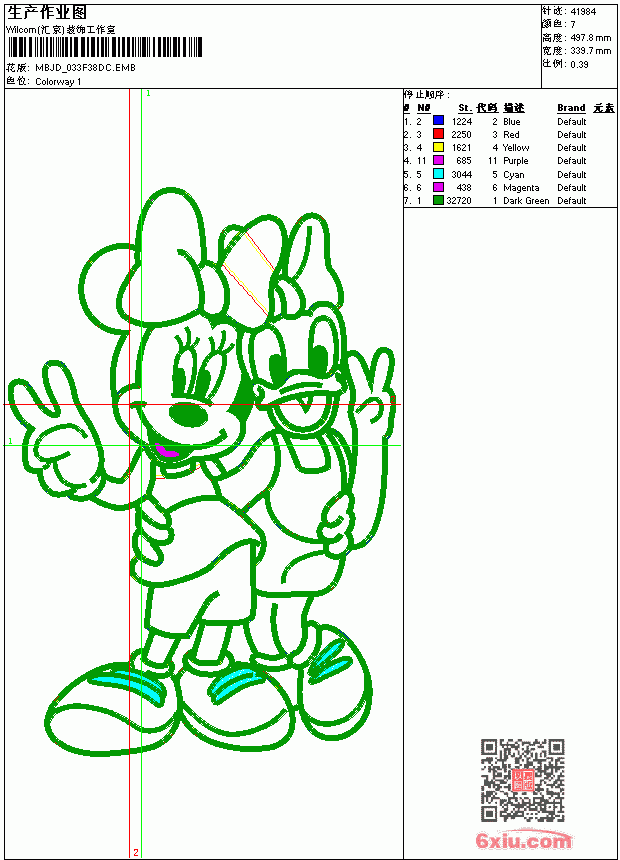The image size is (620, 860).
Task: Click the 生产作业图 title
Action: [47, 13]
